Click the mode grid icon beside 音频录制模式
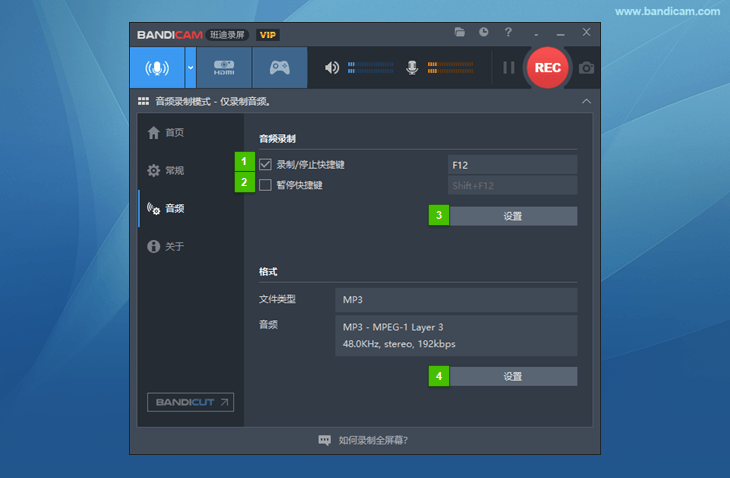The image size is (730, 478). point(143,101)
